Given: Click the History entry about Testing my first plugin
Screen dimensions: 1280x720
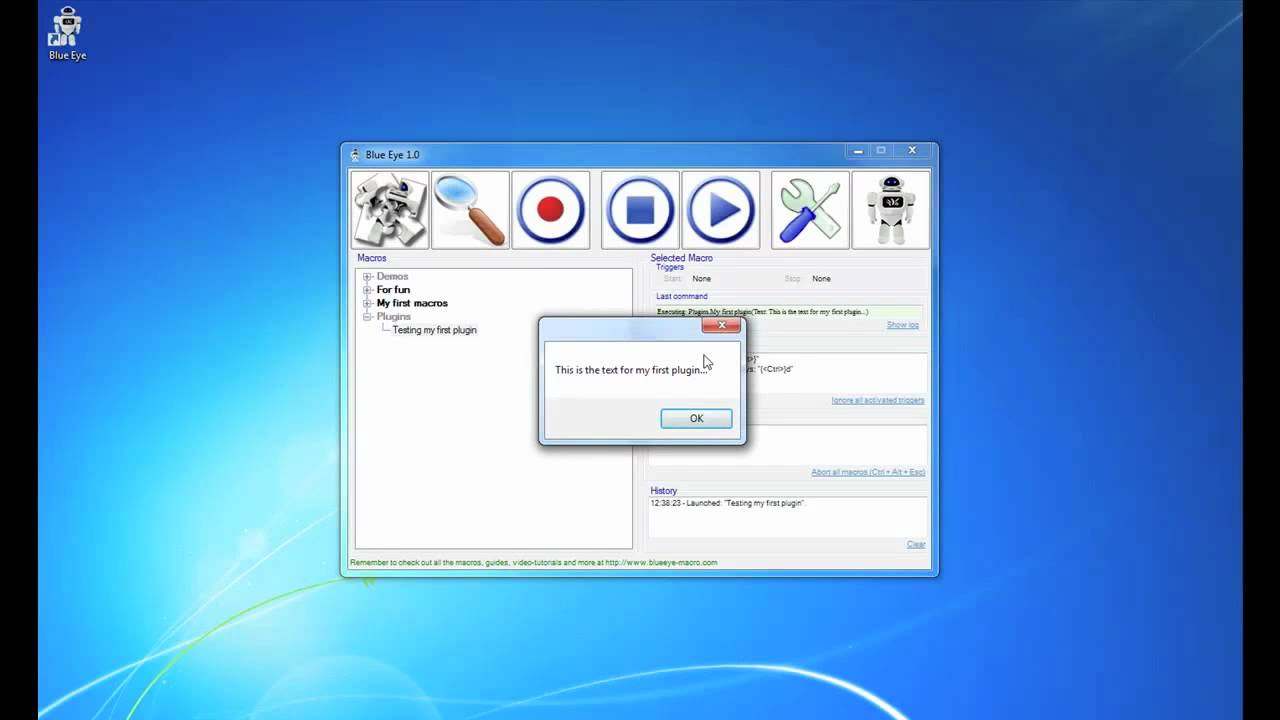Looking at the screenshot, I should [728, 503].
